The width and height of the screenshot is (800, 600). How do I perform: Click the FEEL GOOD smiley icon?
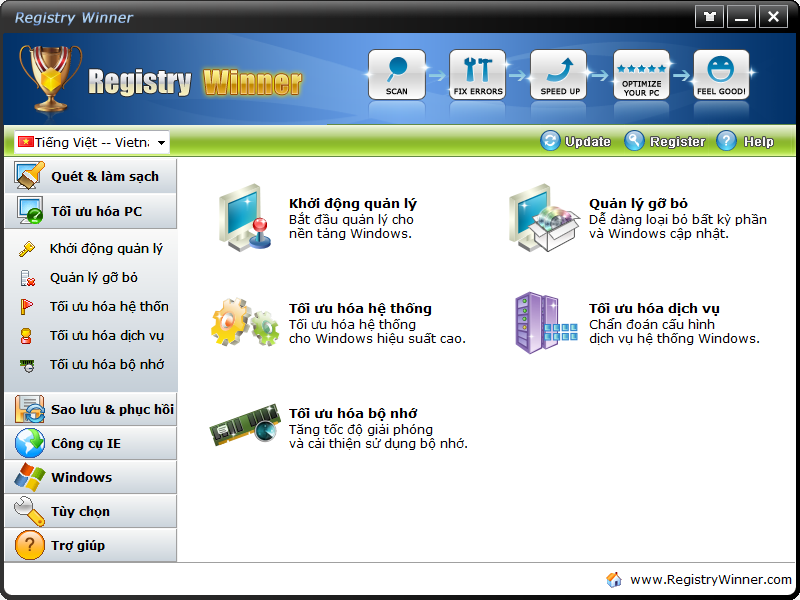pos(721,74)
